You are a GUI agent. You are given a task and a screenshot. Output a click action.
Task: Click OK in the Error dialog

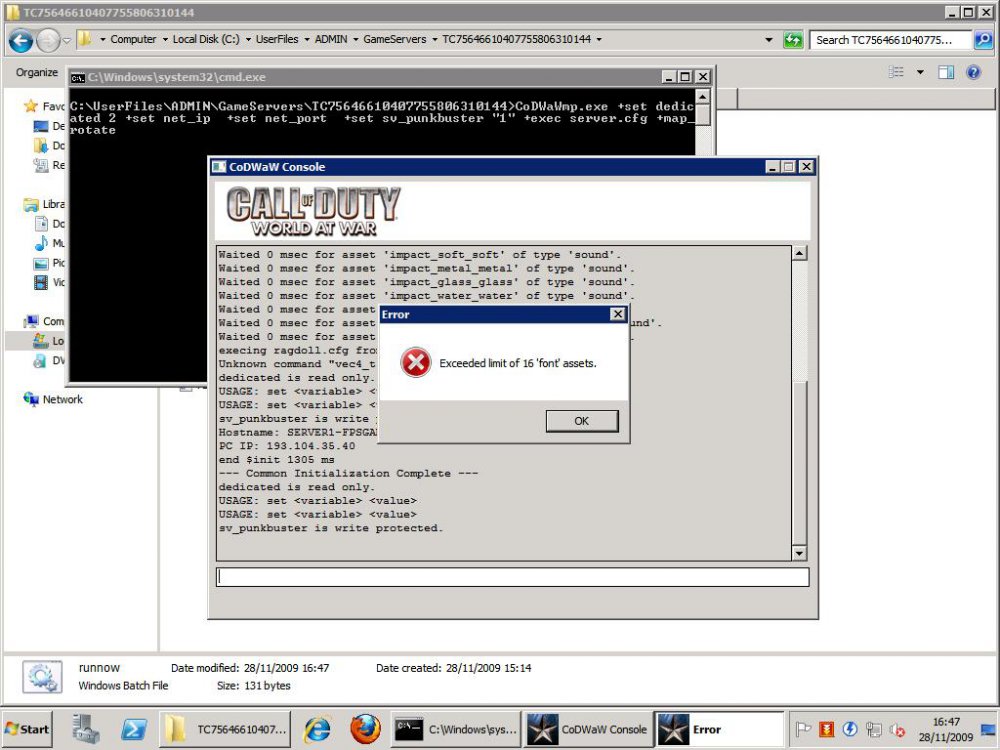pos(581,421)
